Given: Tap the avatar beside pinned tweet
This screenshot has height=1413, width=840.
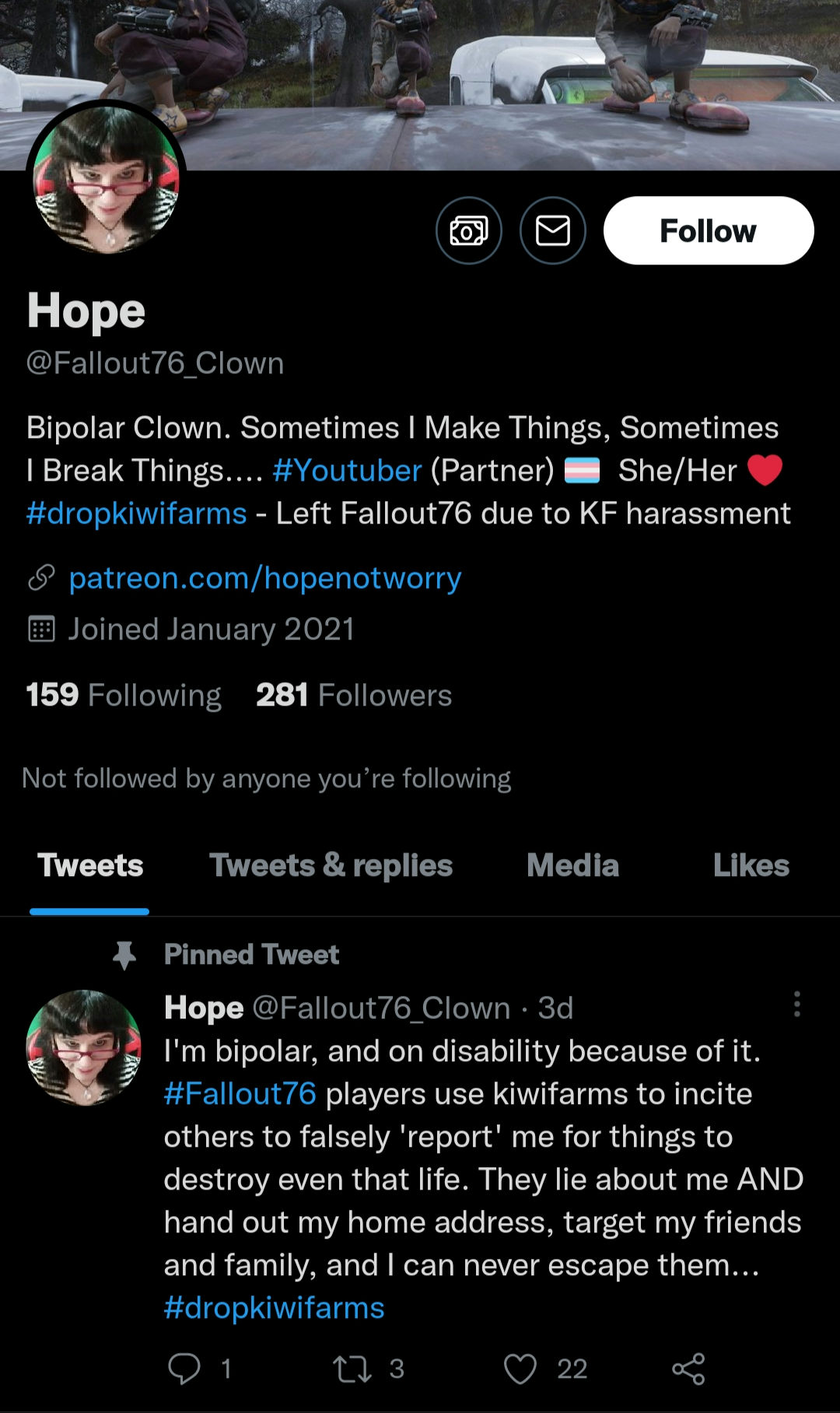Looking at the screenshot, I should point(84,1047).
